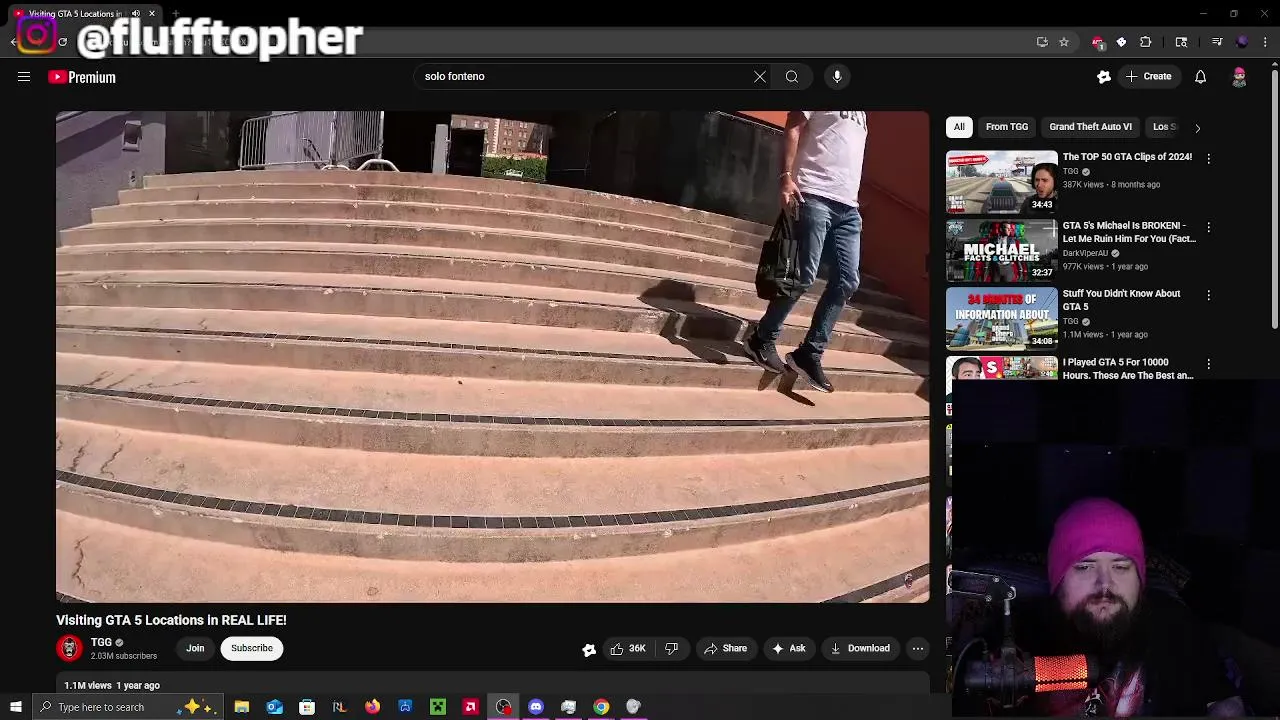Open the YouTube account avatar menu

tap(1239, 77)
